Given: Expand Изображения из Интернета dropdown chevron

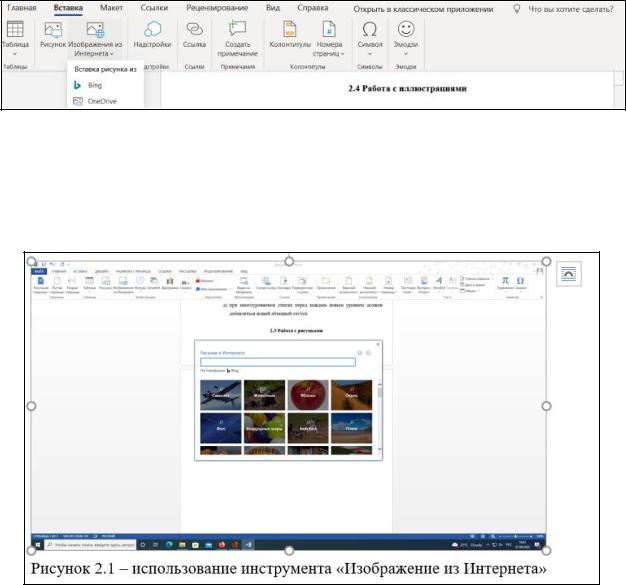Looking at the screenshot, I should pos(112,54).
